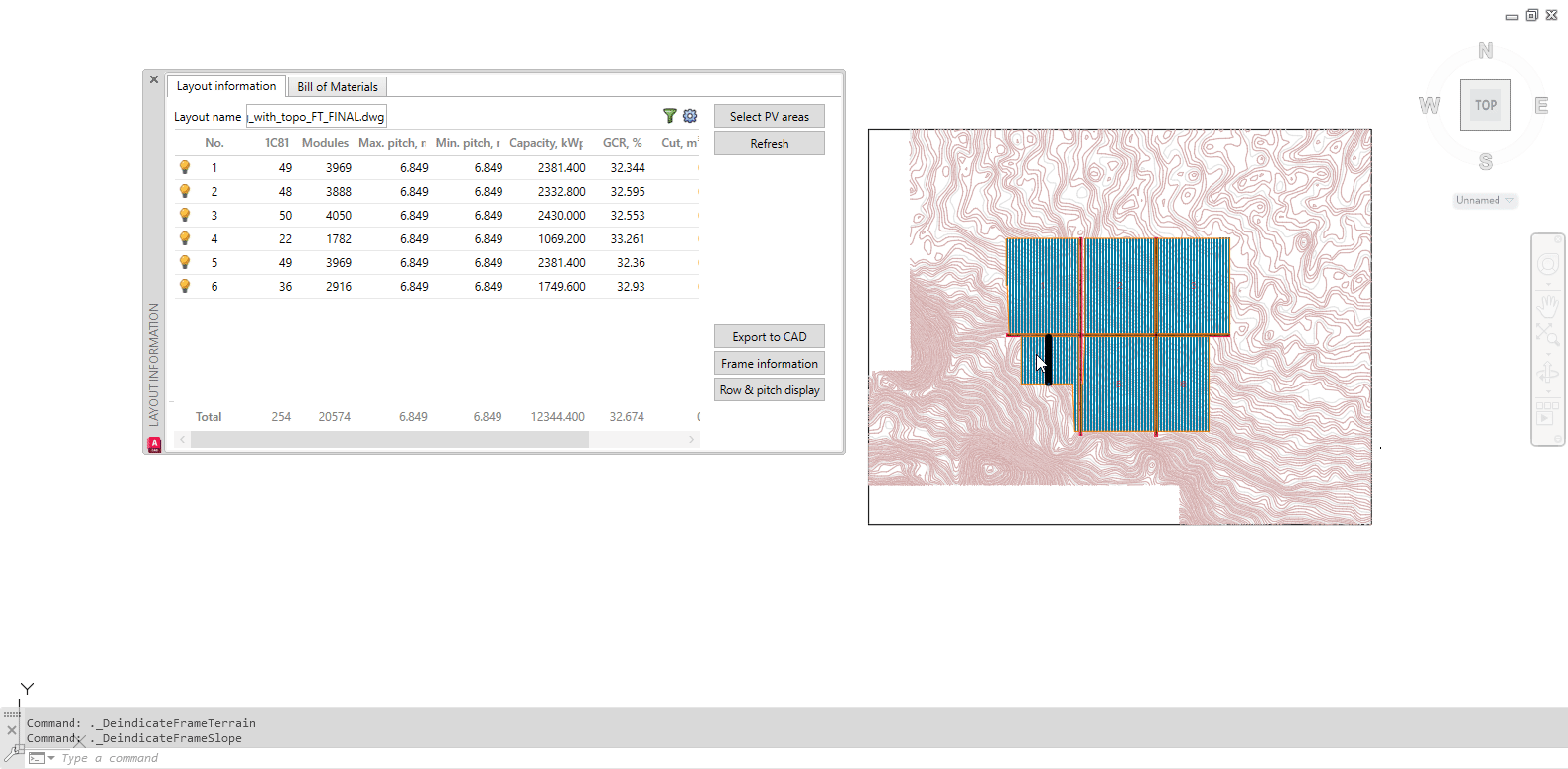The image size is (1568, 769).
Task: Sort by the Max. pitch column header
Action: (x=392, y=143)
